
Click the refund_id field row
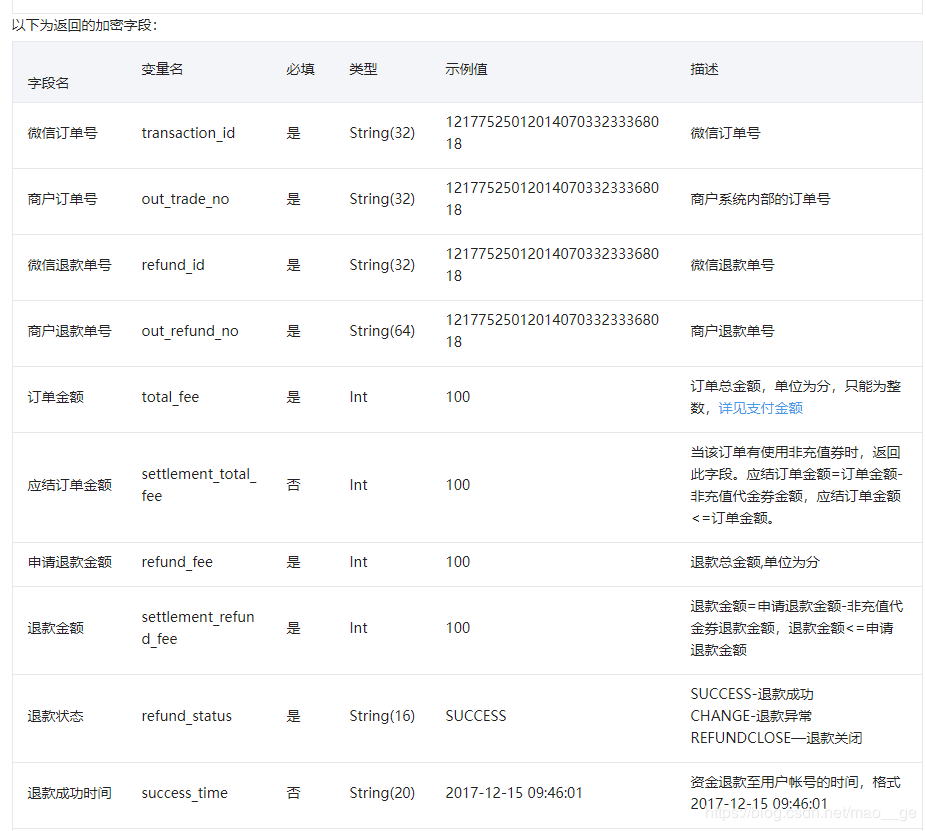point(172,265)
